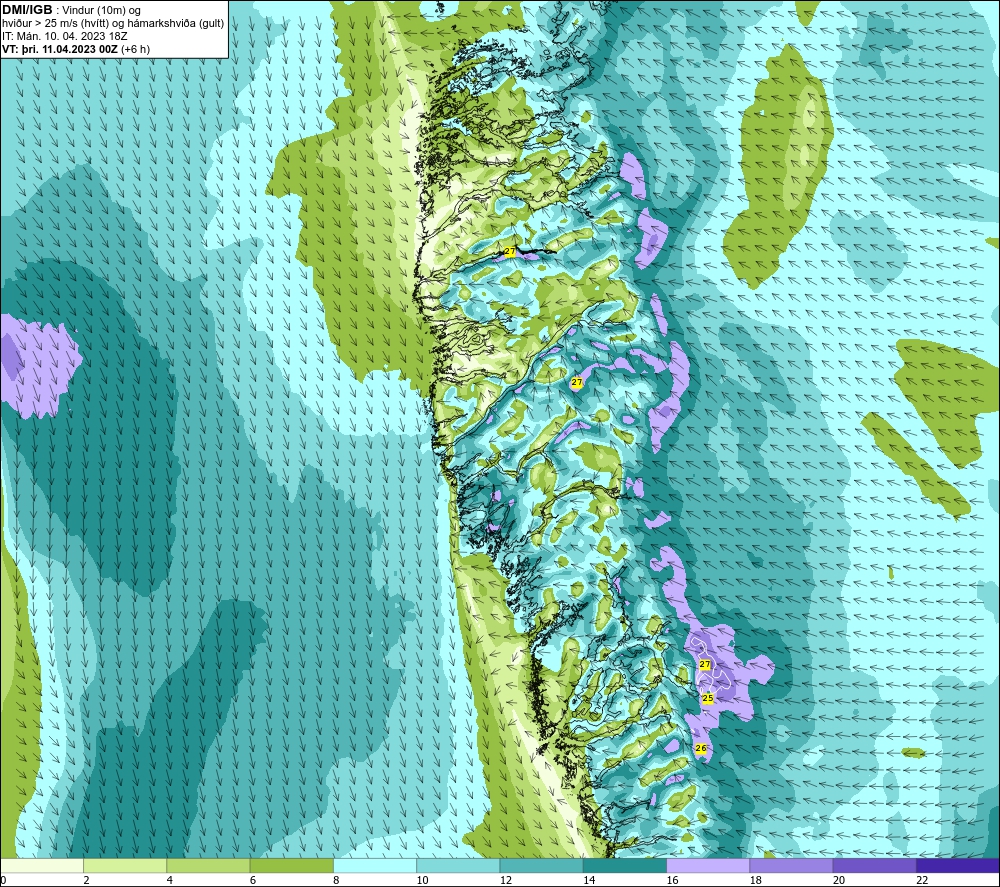
Task: Select the 'Vindur (10m) og' heading text
Action: coord(101,10)
